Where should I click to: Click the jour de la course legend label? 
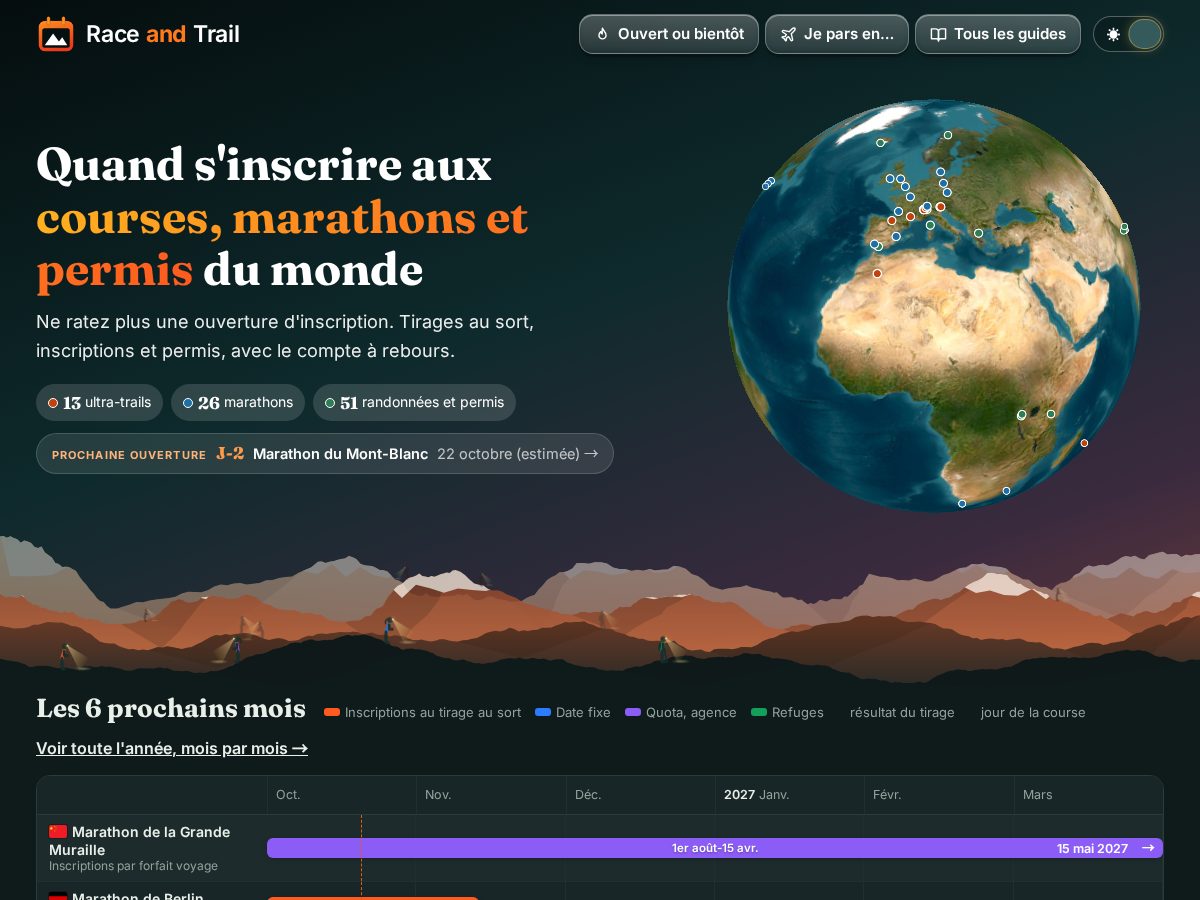click(x=1033, y=713)
